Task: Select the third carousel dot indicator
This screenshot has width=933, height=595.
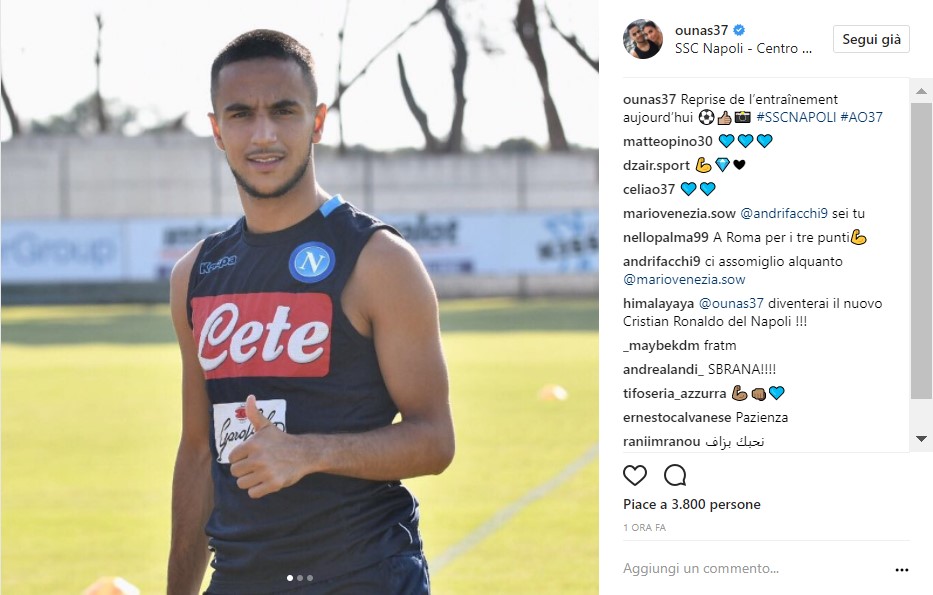Action: click(309, 578)
